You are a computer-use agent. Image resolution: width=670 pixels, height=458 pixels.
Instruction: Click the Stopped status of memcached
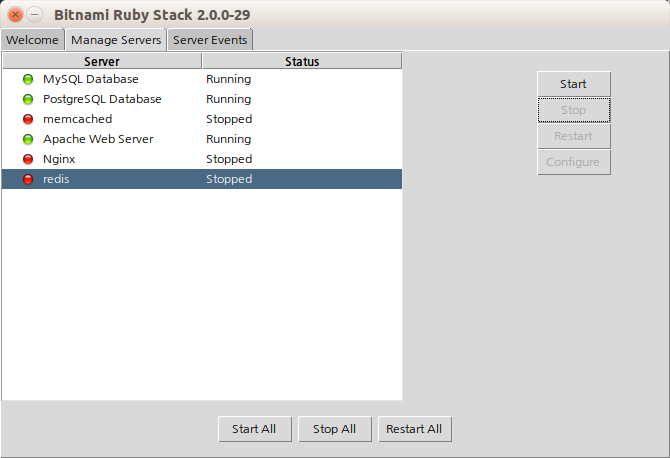229,120
